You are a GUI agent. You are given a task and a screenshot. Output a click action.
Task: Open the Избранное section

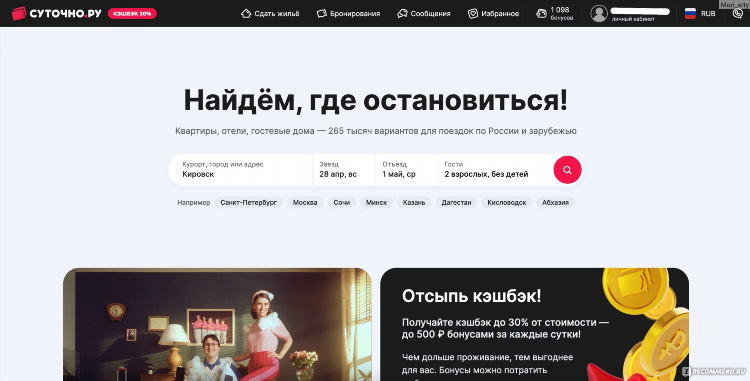pyautogui.click(x=494, y=13)
